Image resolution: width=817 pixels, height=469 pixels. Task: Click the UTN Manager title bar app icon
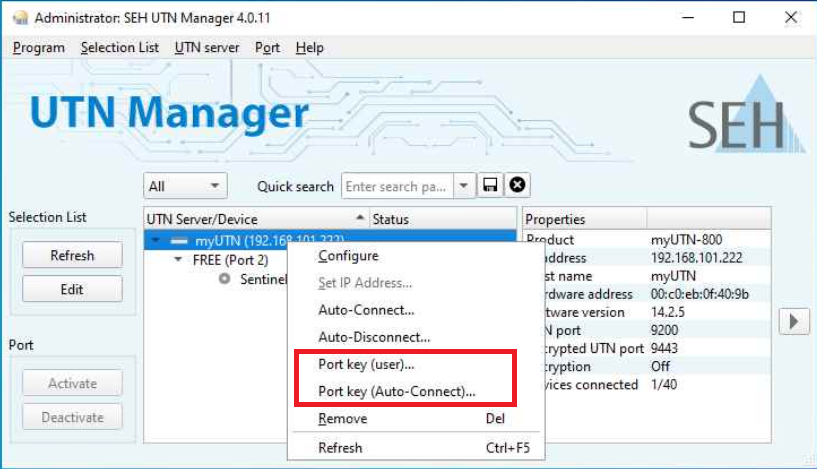(20, 18)
